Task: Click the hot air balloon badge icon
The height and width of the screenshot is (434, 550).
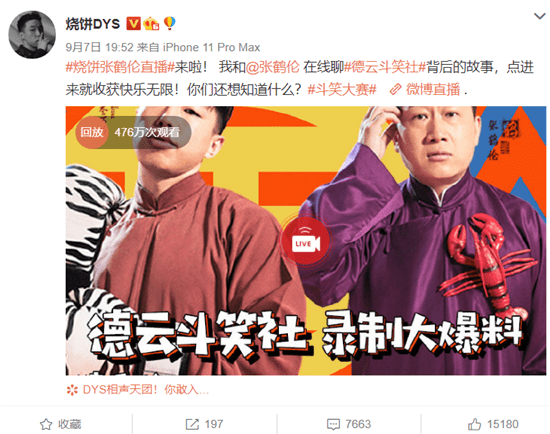Action: [169, 23]
